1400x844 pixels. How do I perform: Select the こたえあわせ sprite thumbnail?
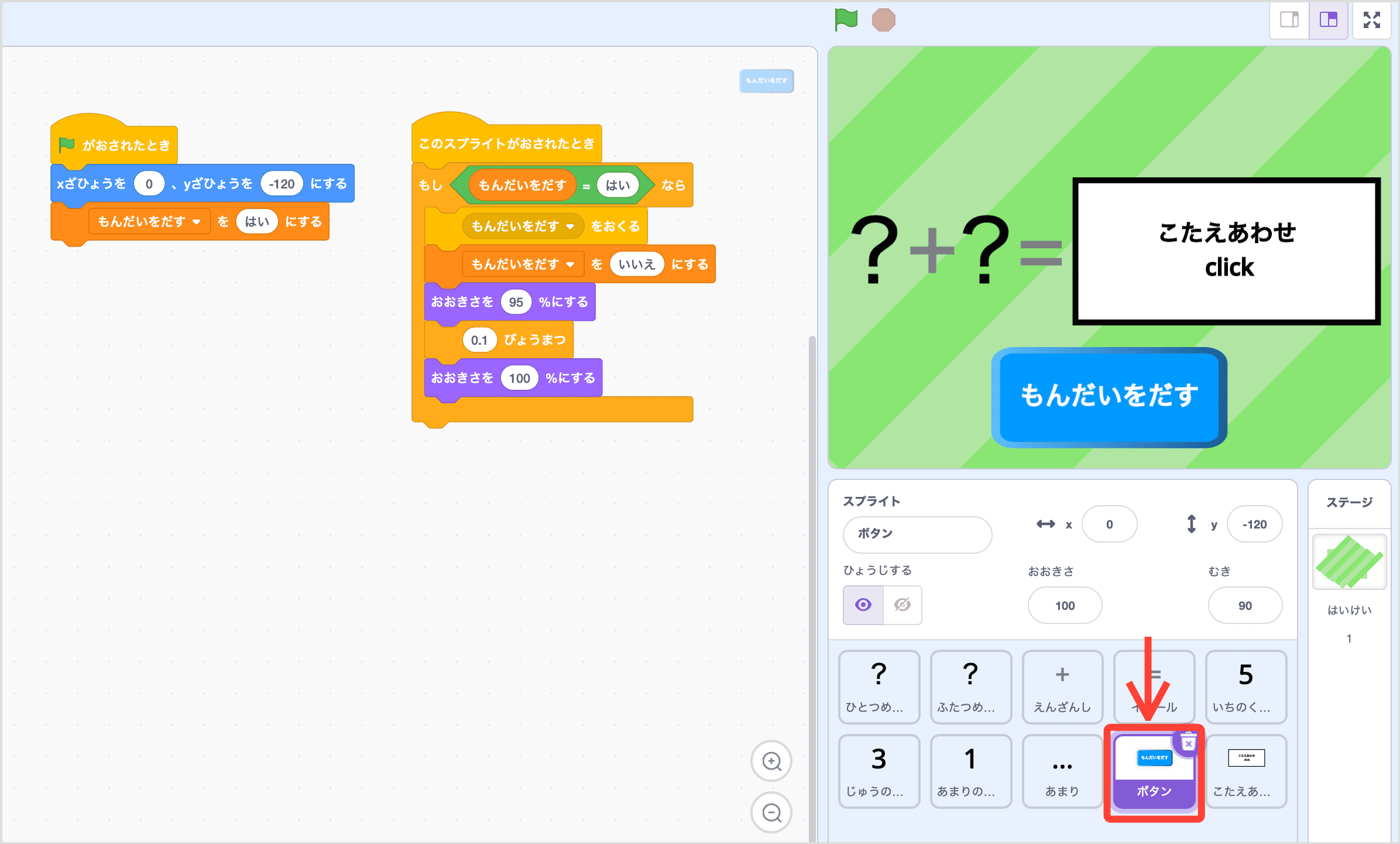click(1246, 771)
